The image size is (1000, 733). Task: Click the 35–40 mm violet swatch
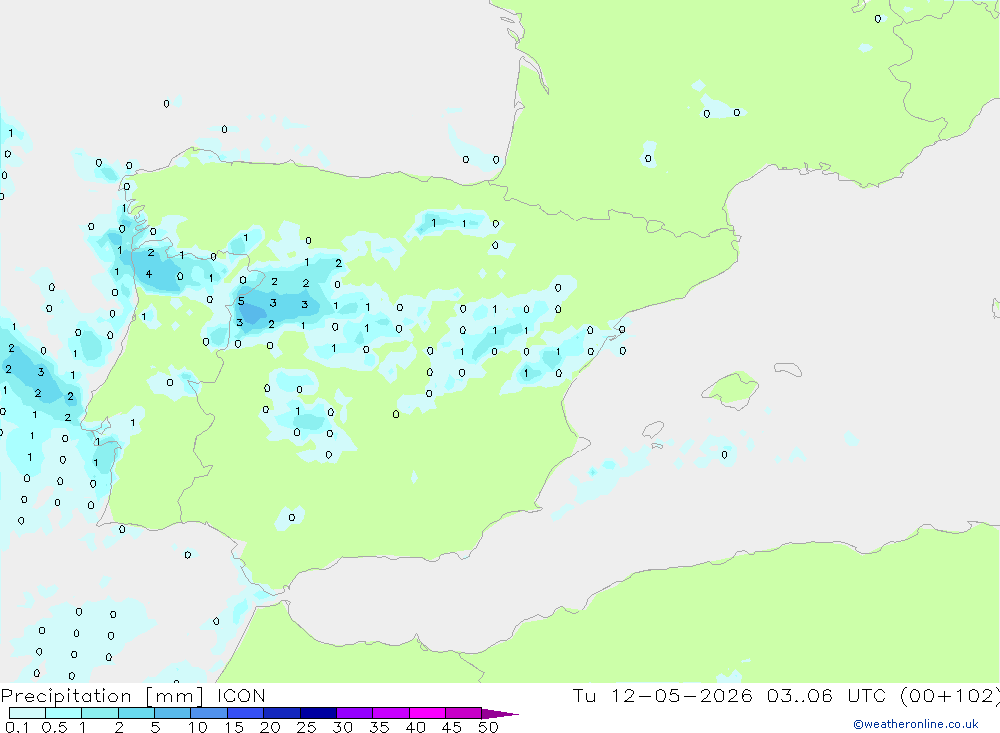point(391,713)
